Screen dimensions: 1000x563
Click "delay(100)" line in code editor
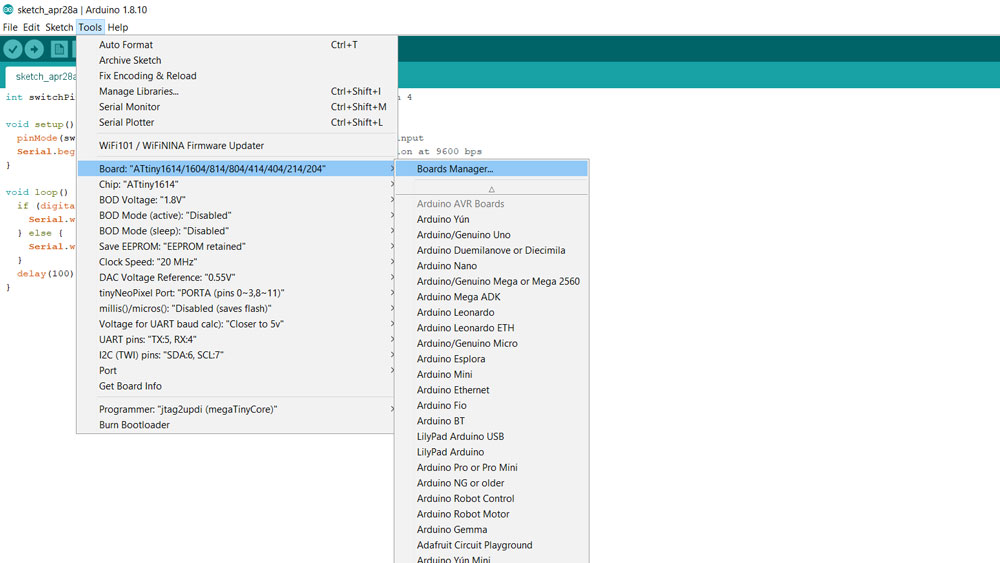(45, 274)
